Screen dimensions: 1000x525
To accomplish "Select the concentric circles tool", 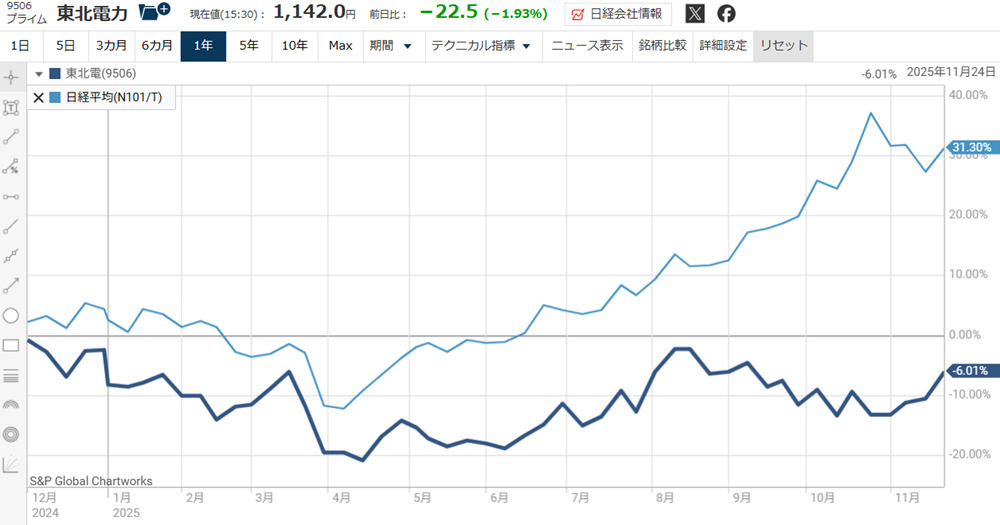I will tap(12, 435).
